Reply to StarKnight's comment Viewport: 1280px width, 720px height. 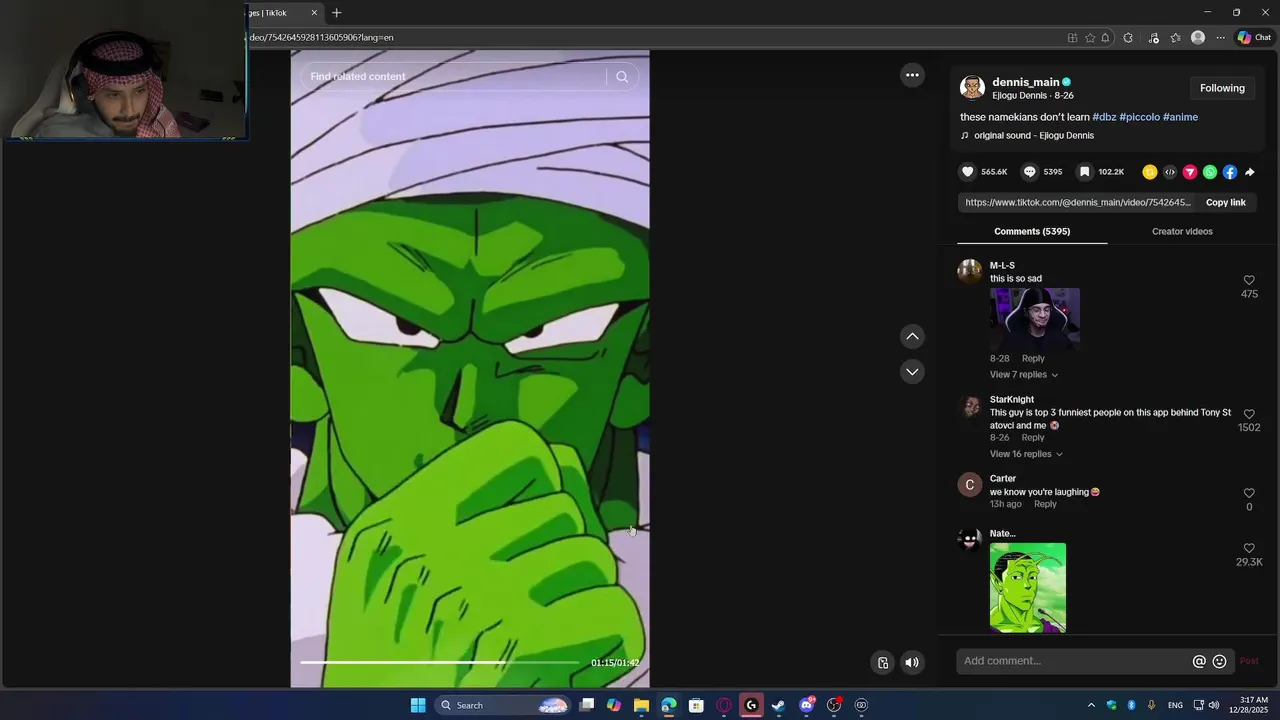click(1033, 438)
